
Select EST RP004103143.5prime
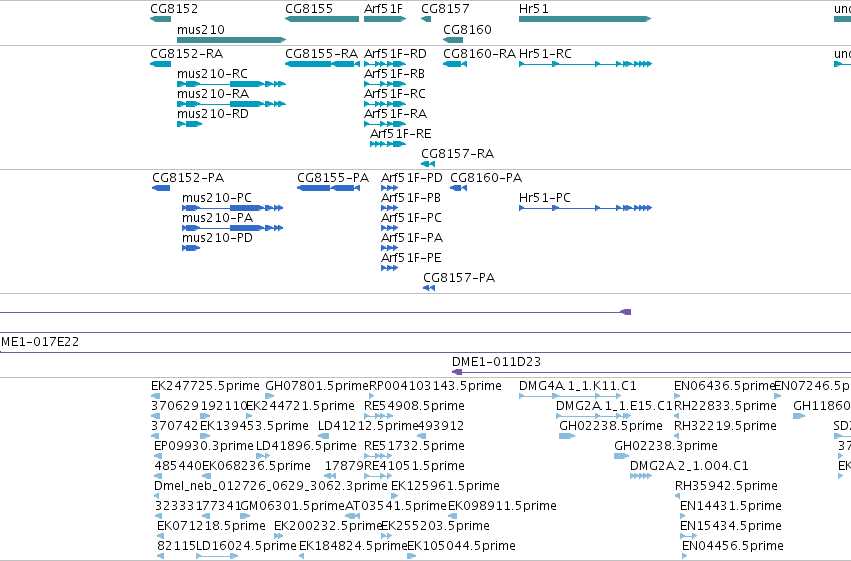pos(374,396)
